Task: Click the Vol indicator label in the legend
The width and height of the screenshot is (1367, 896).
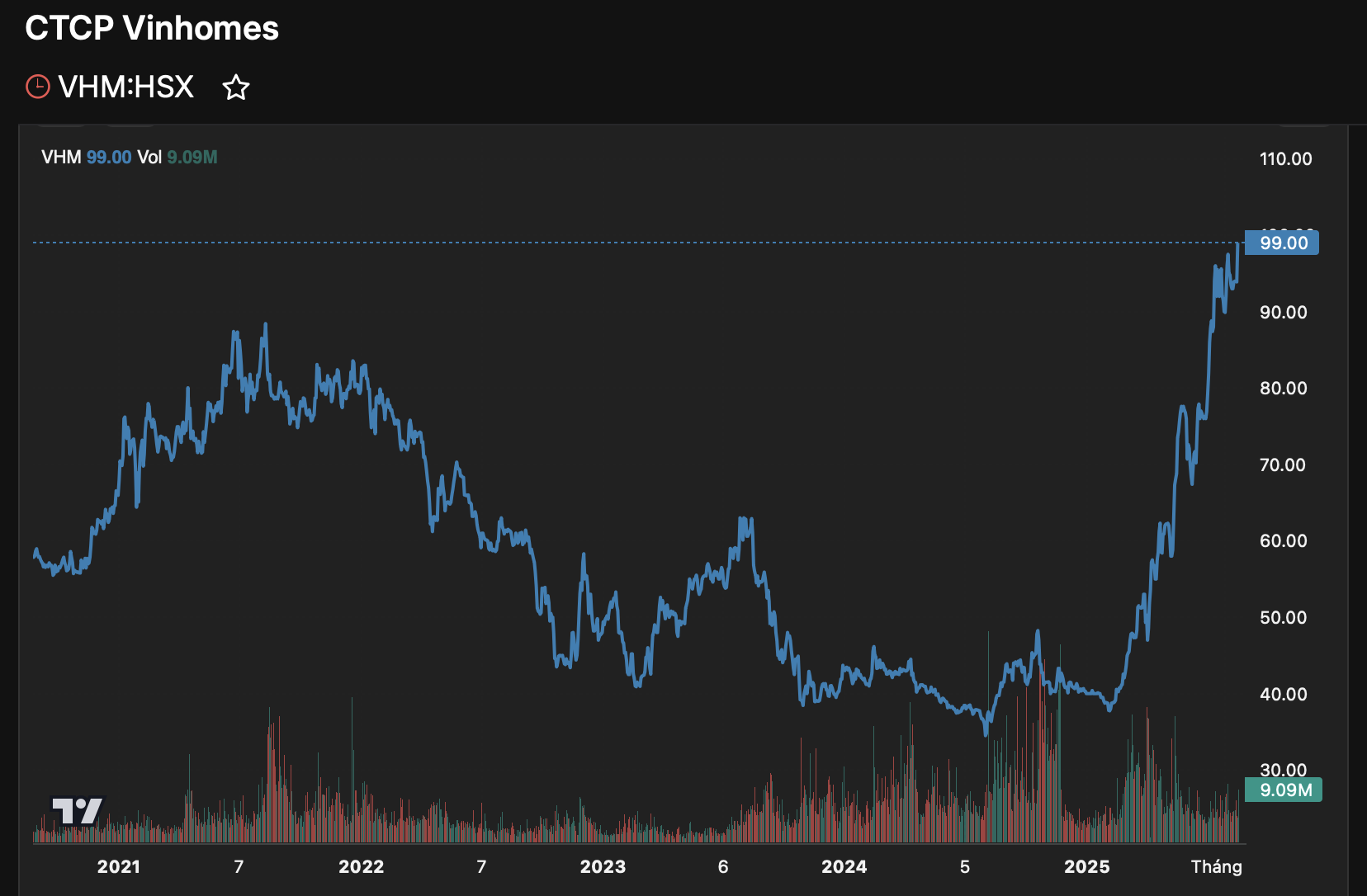Action: (149, 158)
